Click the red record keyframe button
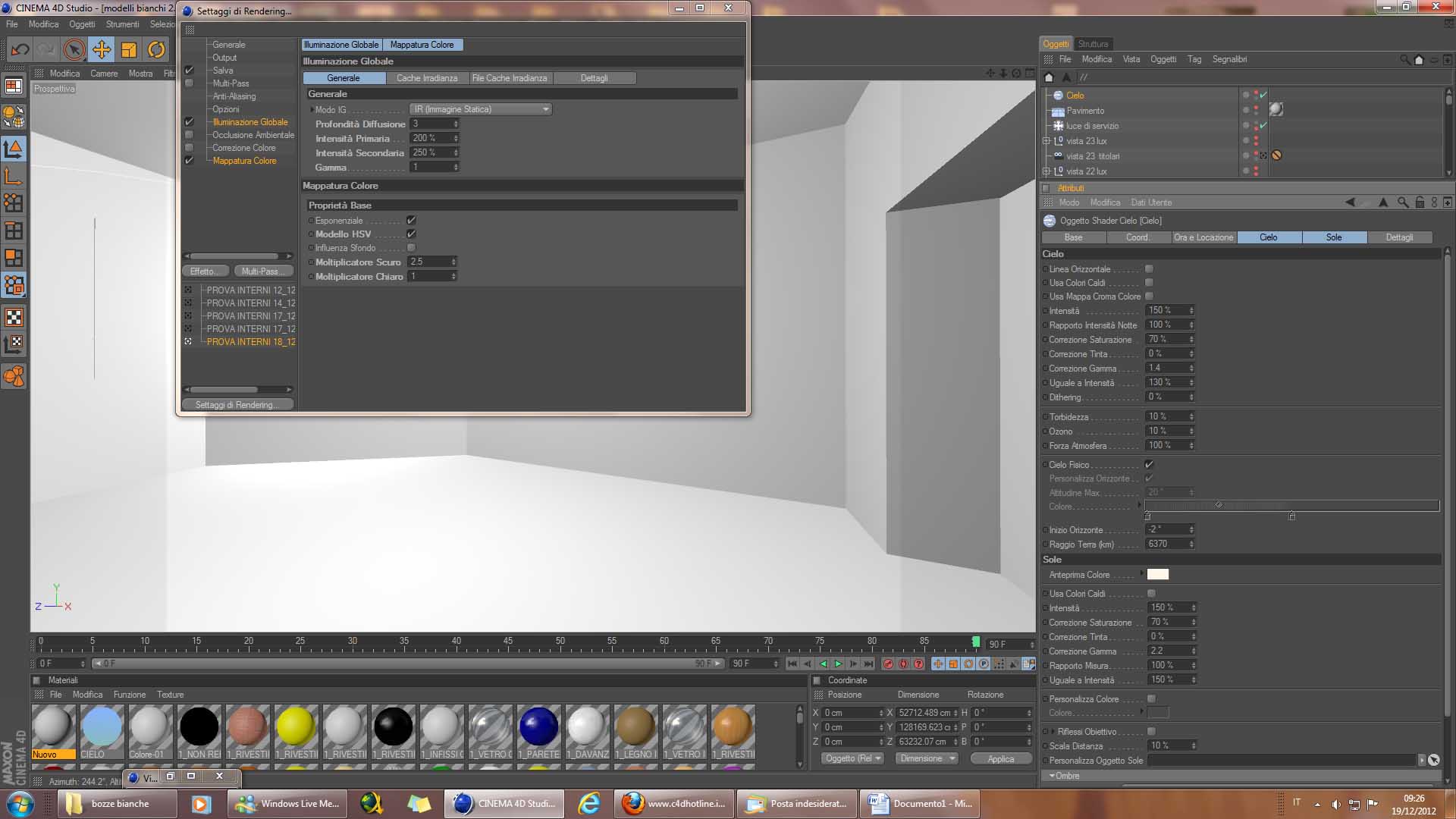Image resolution: width=1456 pixels, height=819 pixels. coord(888,664)
